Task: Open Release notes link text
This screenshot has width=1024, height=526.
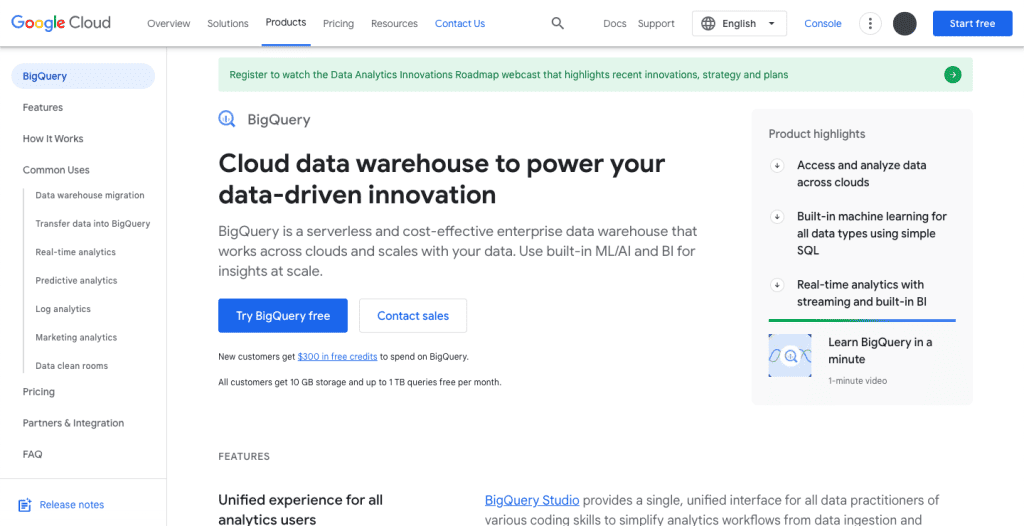Action: click(72, 504)
